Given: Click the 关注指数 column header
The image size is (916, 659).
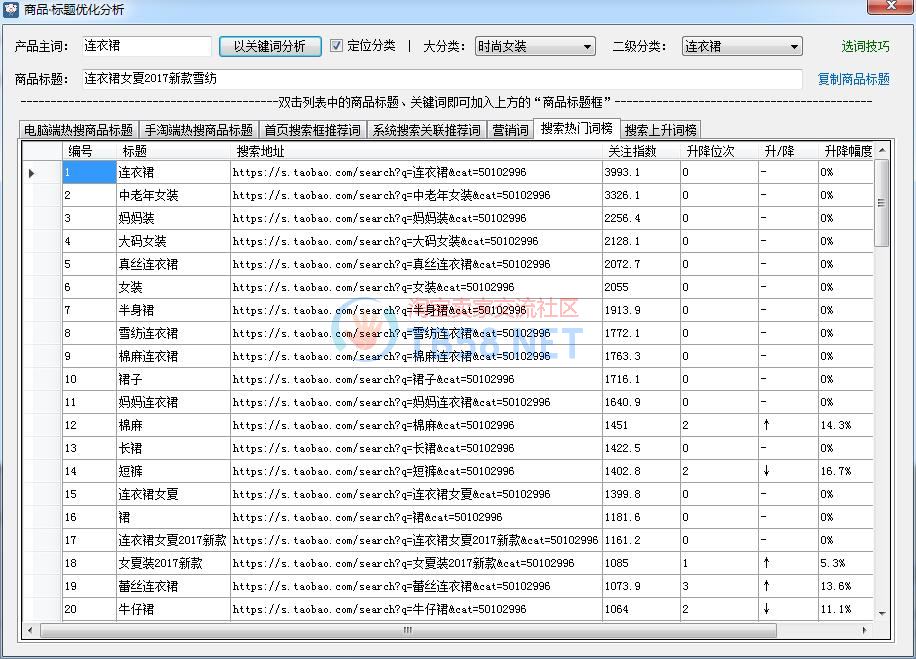Looking at the screenshot, I should click(x=632, y=151).
